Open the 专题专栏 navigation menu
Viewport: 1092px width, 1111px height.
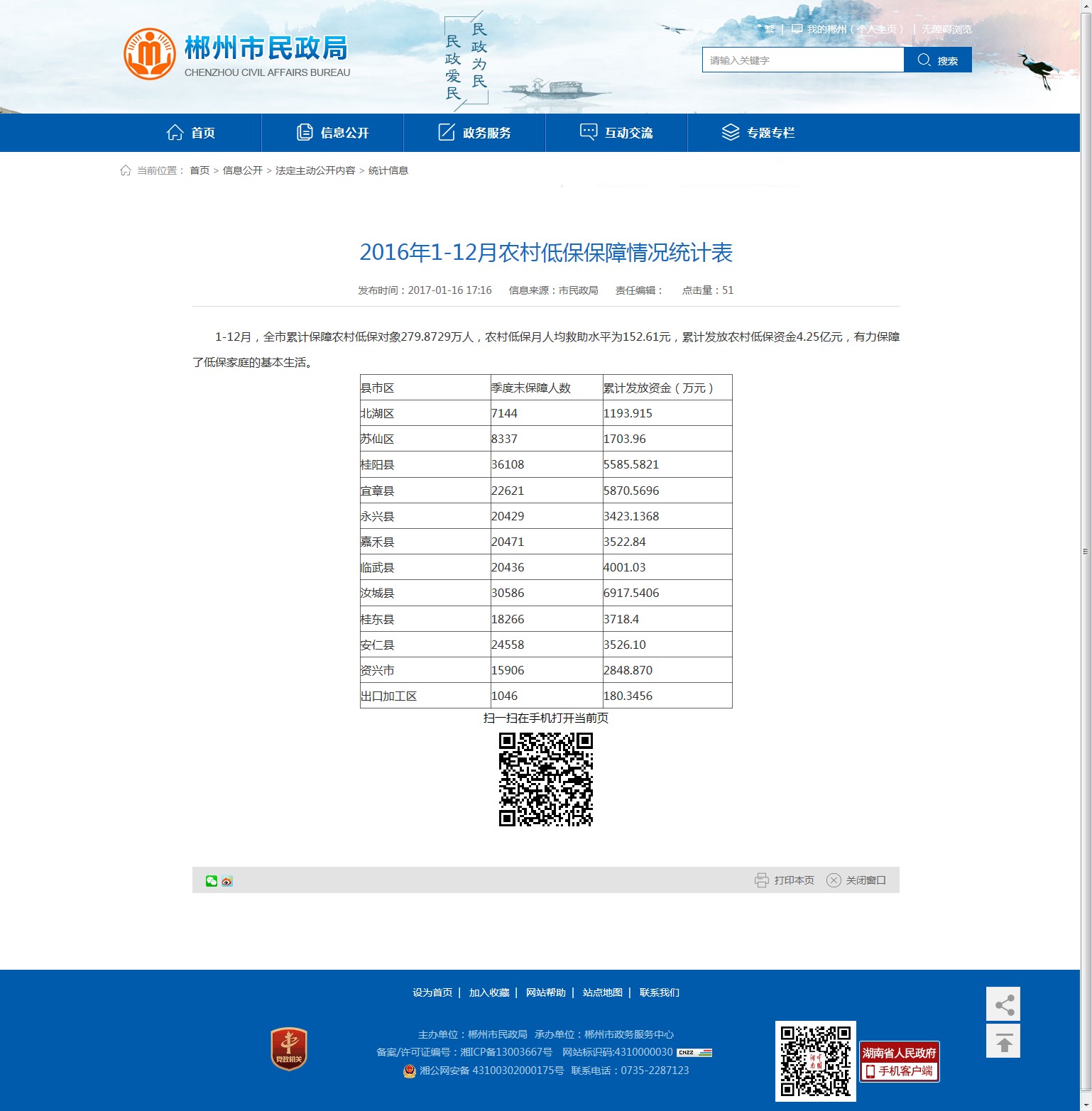pos(759,133)
